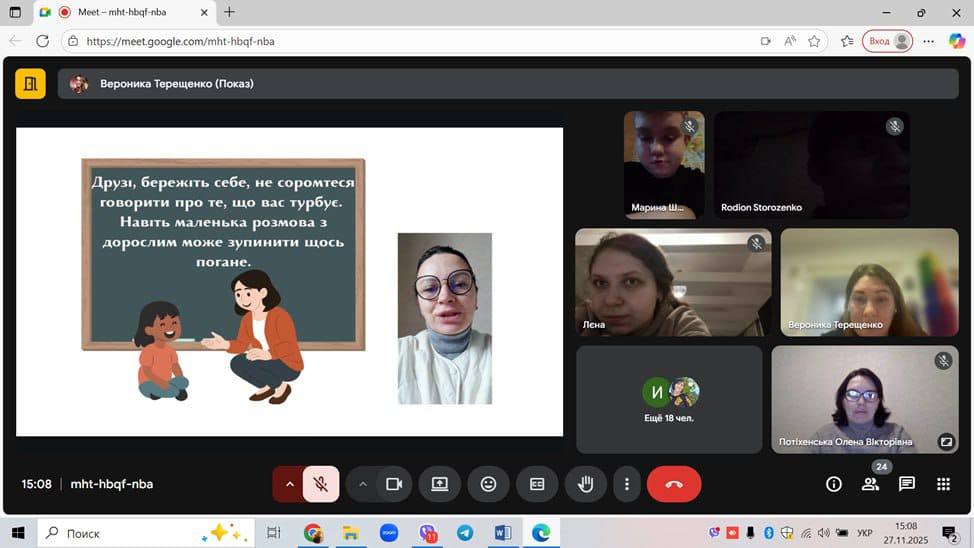Open the activities grid icon
The width and height of the screenshot is (974, 548).
pos(942,484)
